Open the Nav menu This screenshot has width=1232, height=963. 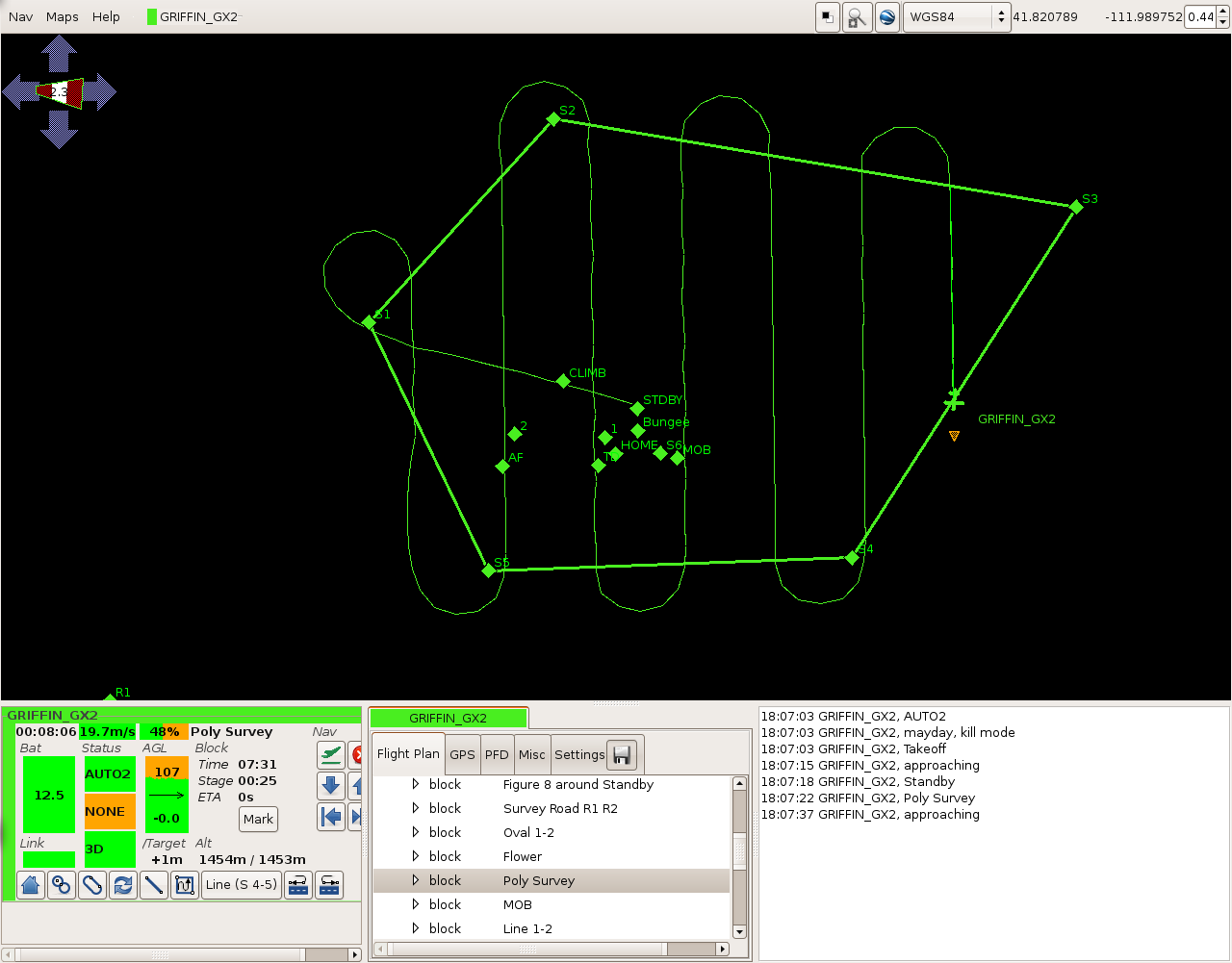coord(21,17)
